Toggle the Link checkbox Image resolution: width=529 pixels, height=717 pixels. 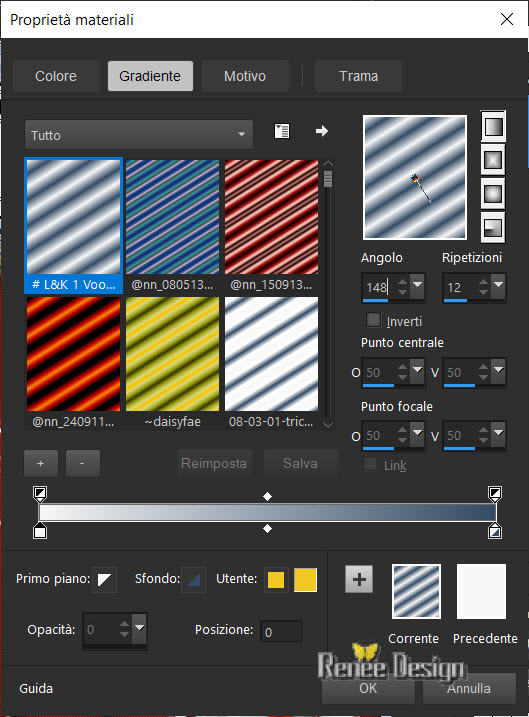coord(370,464)
